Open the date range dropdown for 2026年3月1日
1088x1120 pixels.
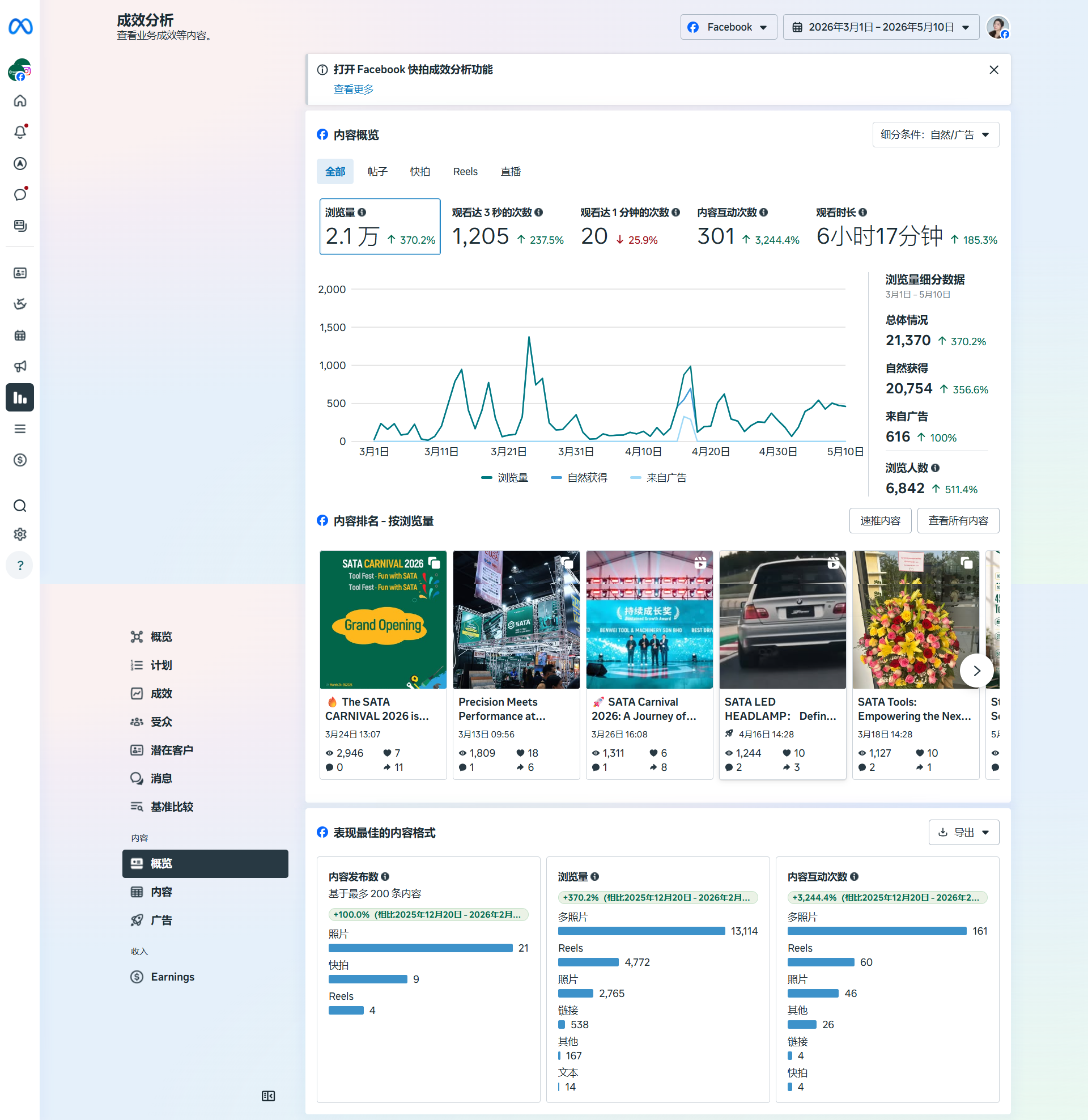tap(881, 27)
